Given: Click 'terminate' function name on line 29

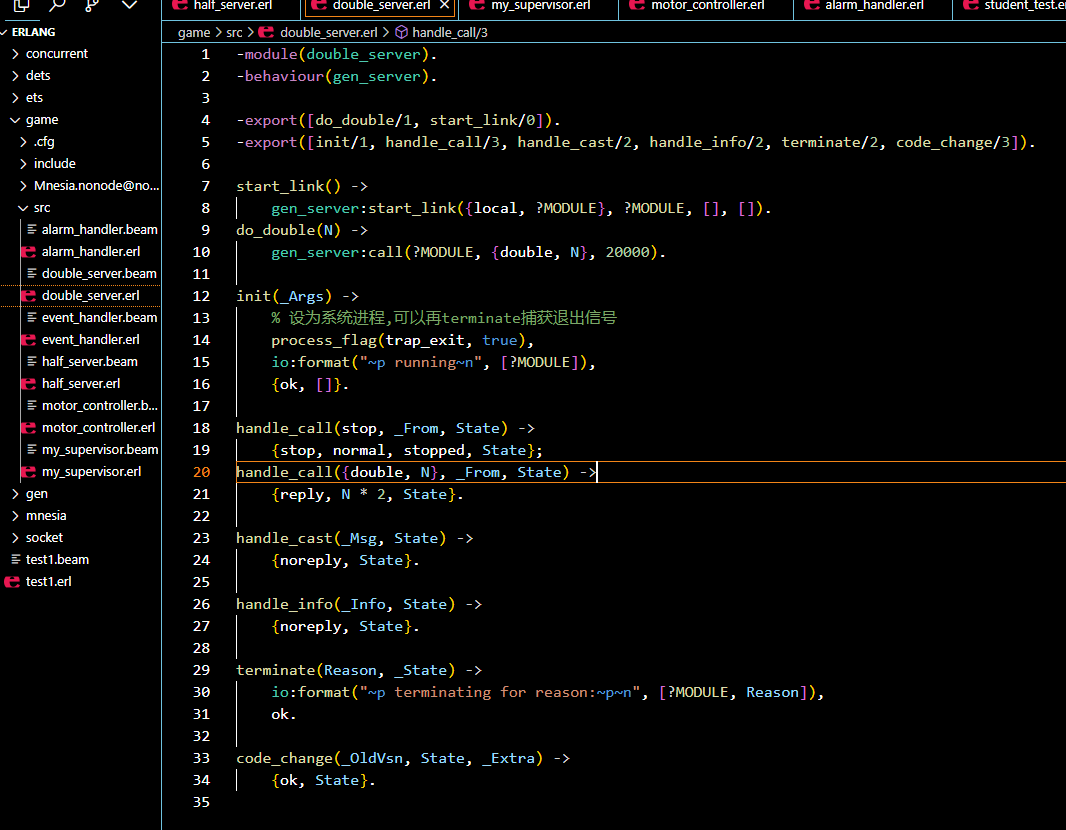Looking at the screenshot, I should [275, 670].
